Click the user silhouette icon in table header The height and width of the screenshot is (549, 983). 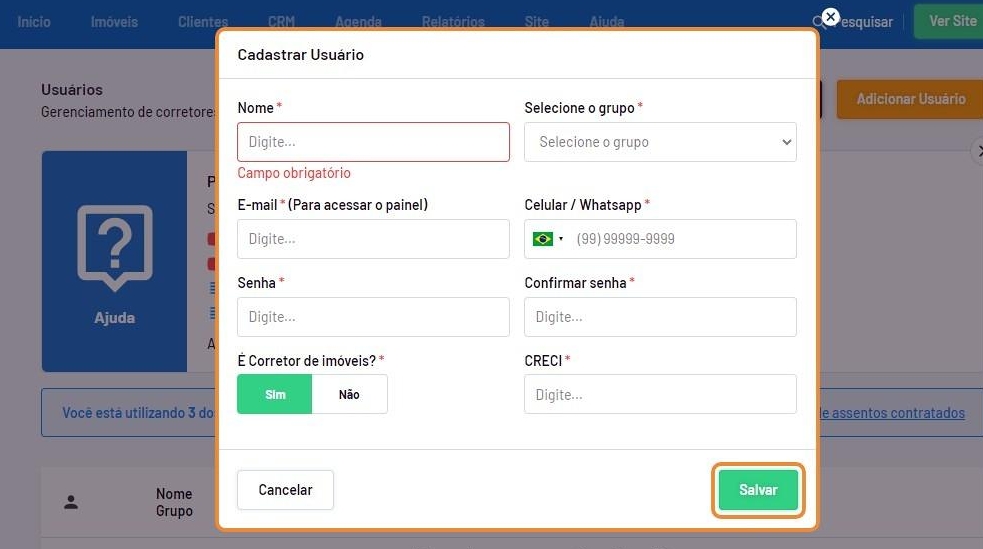pyautogui.click(x=71, y=502)
